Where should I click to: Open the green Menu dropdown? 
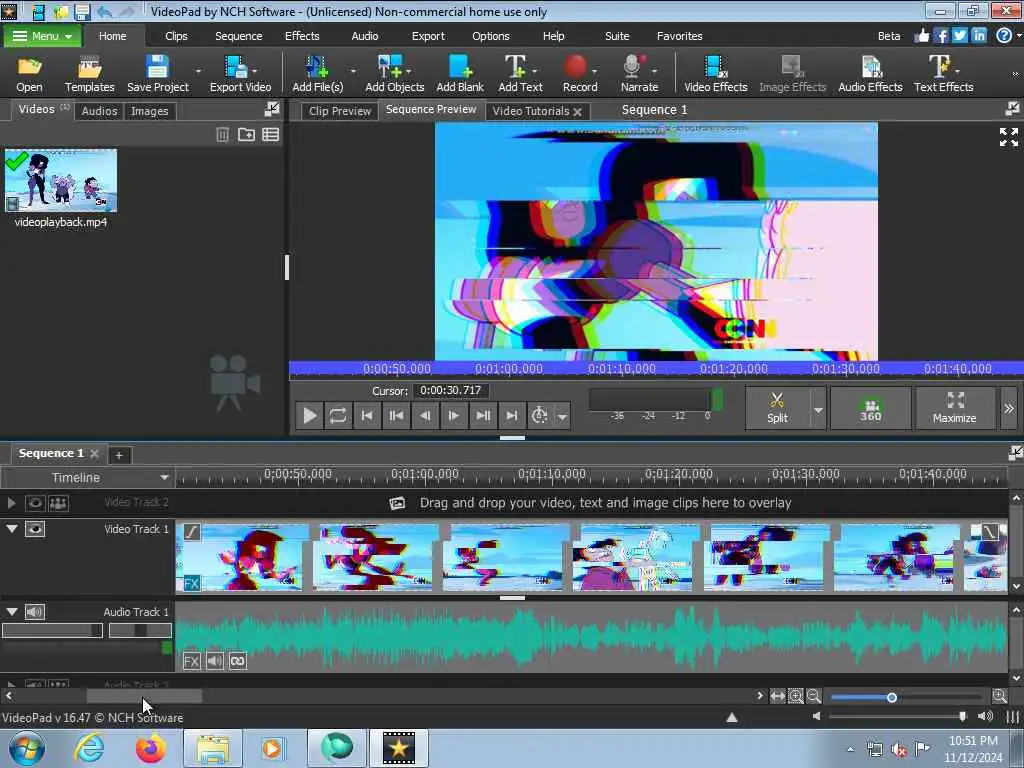pos(42,36)
